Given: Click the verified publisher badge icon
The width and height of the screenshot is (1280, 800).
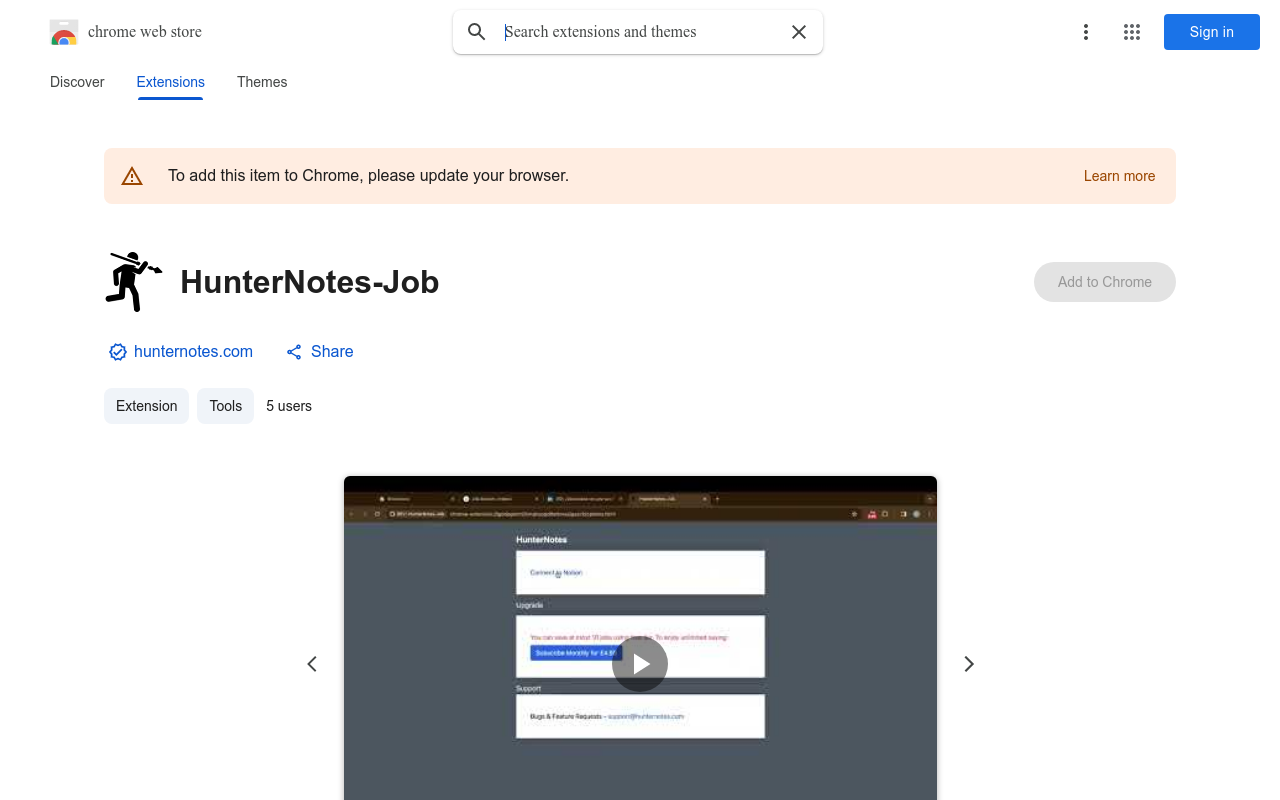Looking at the screenshot, I should tap(117, 352).
